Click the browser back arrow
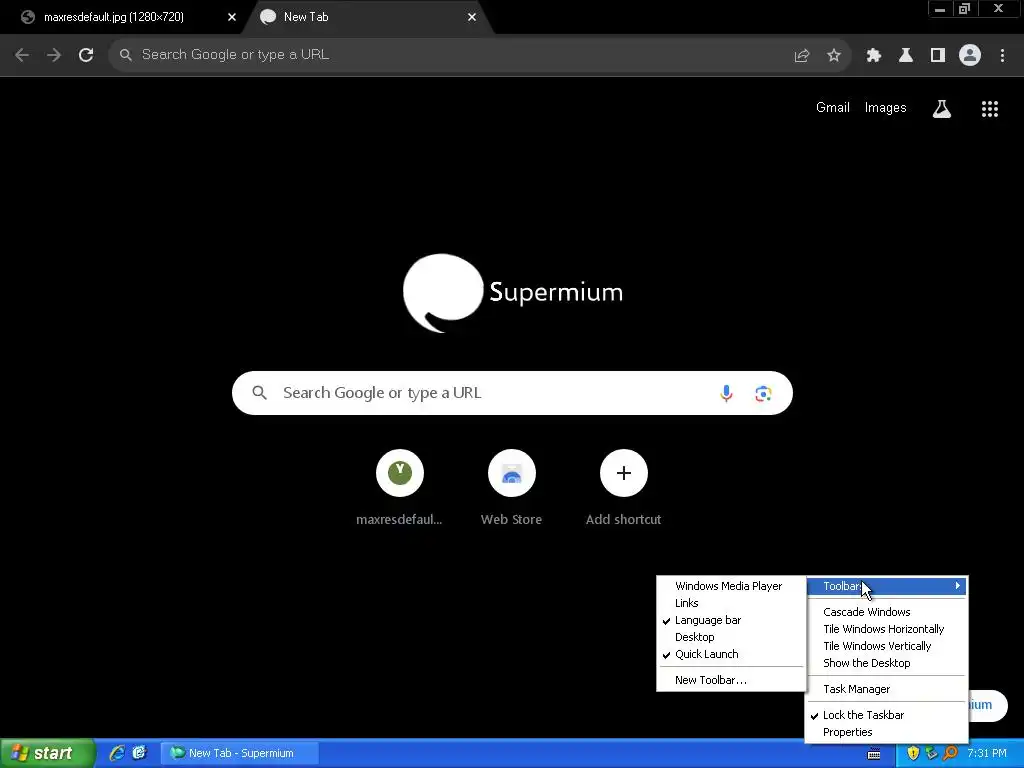This screenshot has height=768, width=1024. pyautogui.click(x=22, y=55)
